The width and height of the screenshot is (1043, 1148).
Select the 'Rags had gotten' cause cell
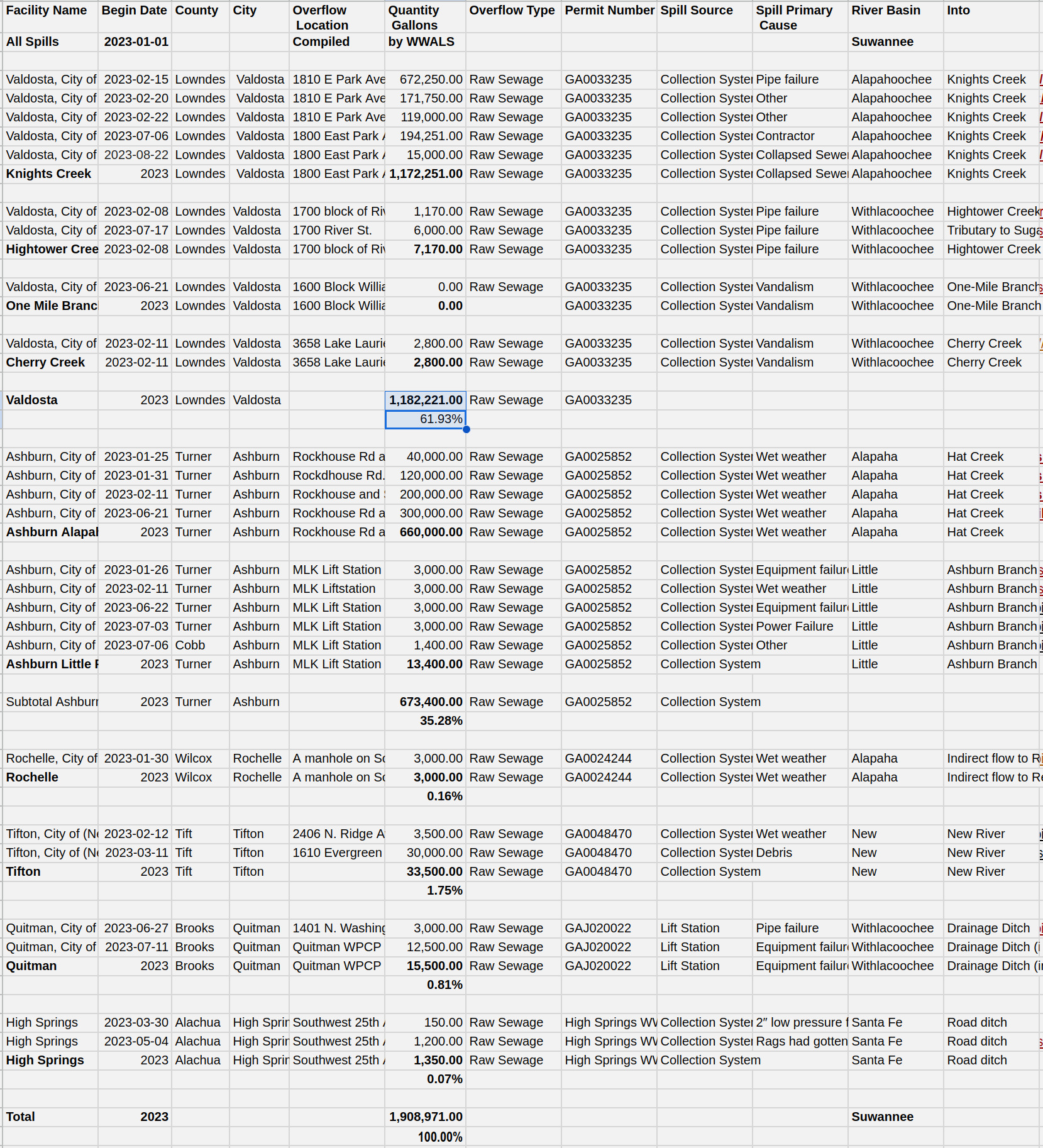click(x=800, y=1042)
